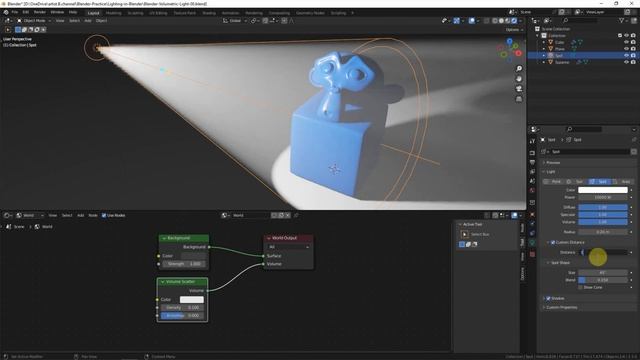Open the File menu

[x=15, y=13]
